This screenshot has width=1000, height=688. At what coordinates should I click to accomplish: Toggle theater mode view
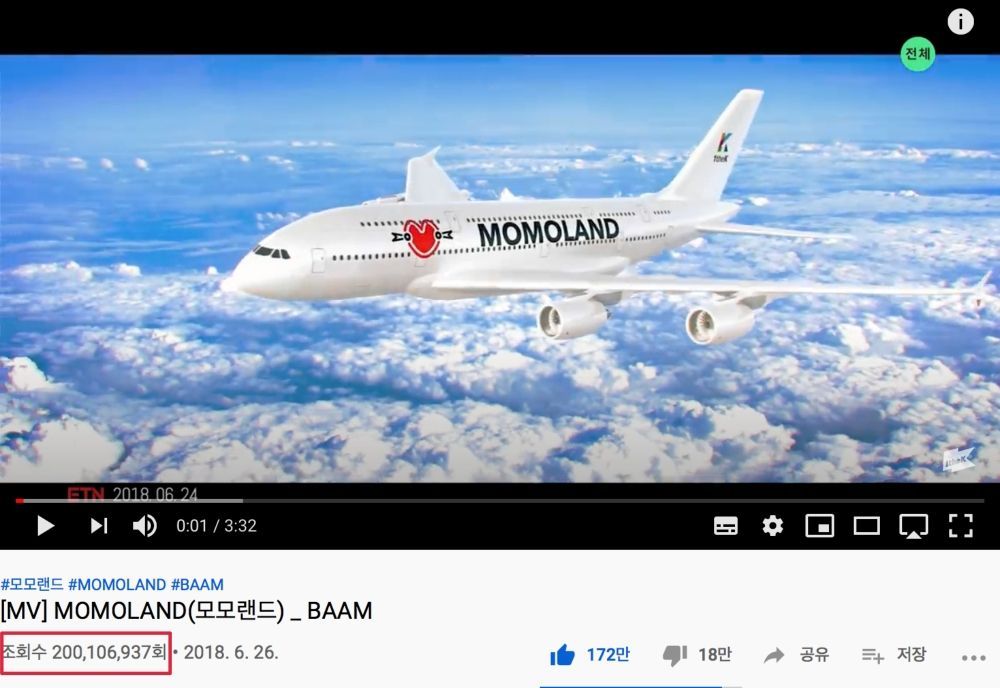point(867,526)
